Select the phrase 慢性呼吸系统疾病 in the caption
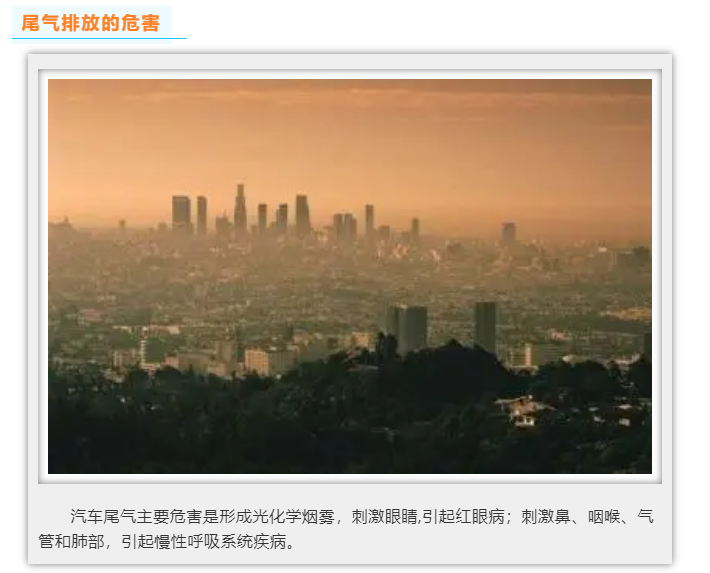Viewport: 710px width, 573px height. coord(221,542)
